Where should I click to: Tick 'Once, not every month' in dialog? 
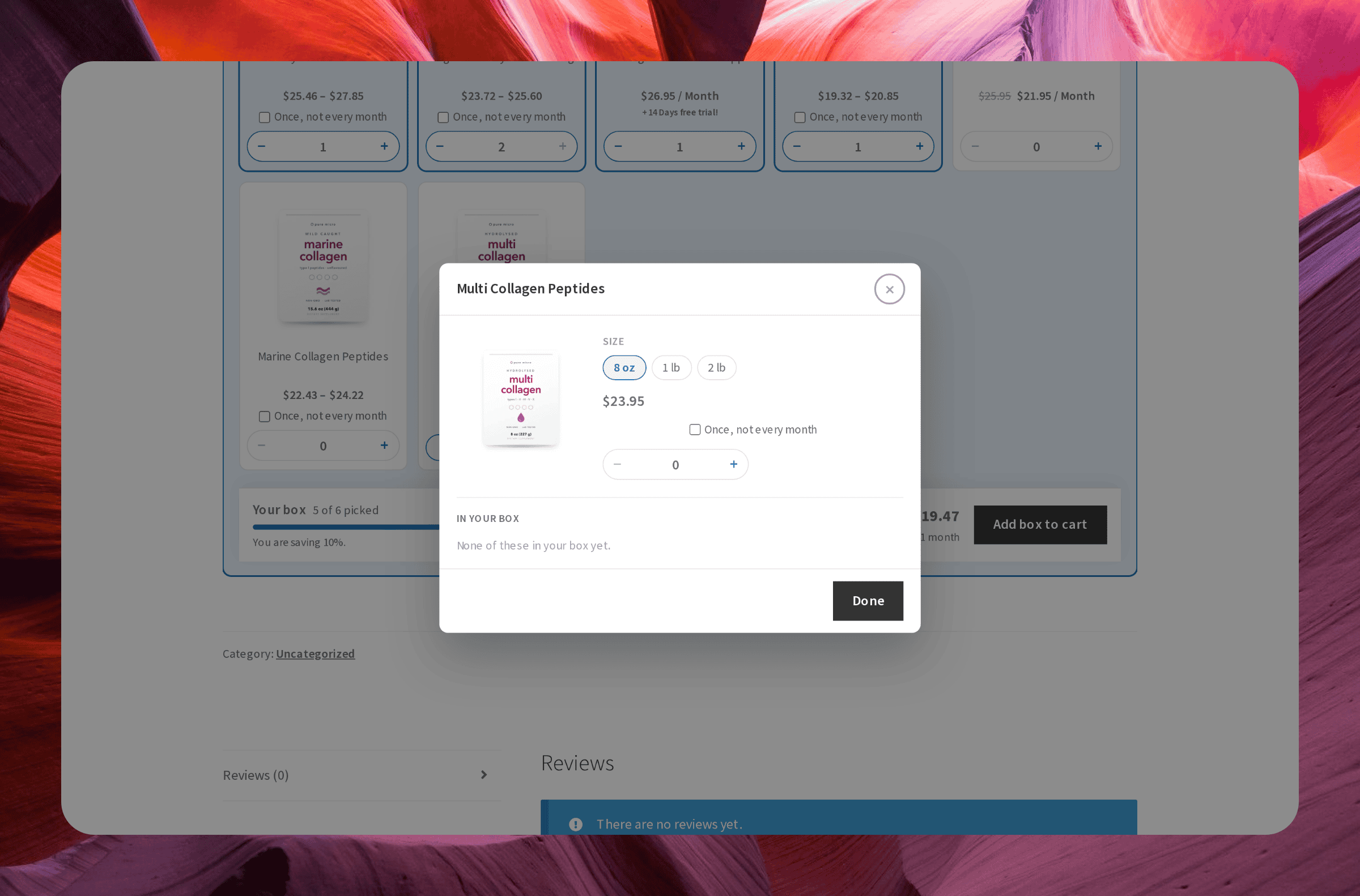click(x=695, y=430)
